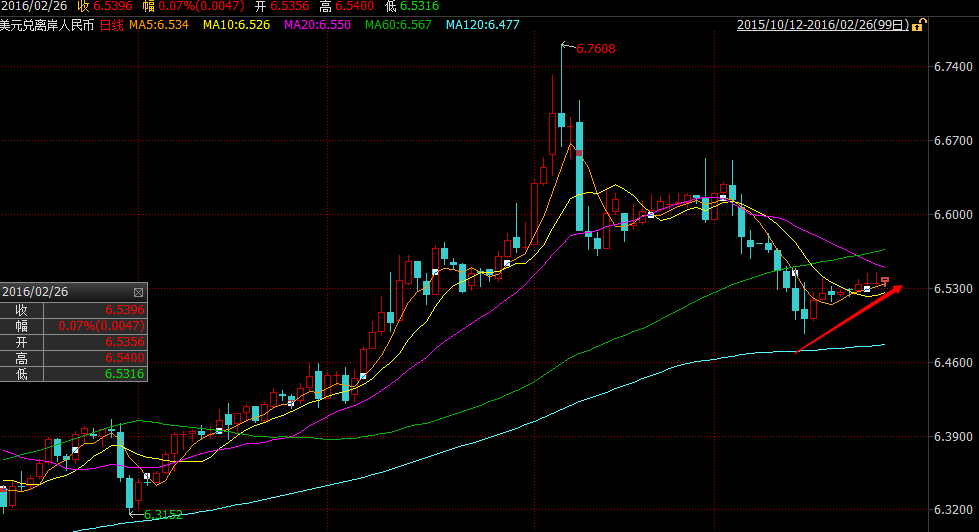Viewport: 979px width, 532px height.
Task: Click the 低 value 6.5316 in popup
Action: point(124,374)
